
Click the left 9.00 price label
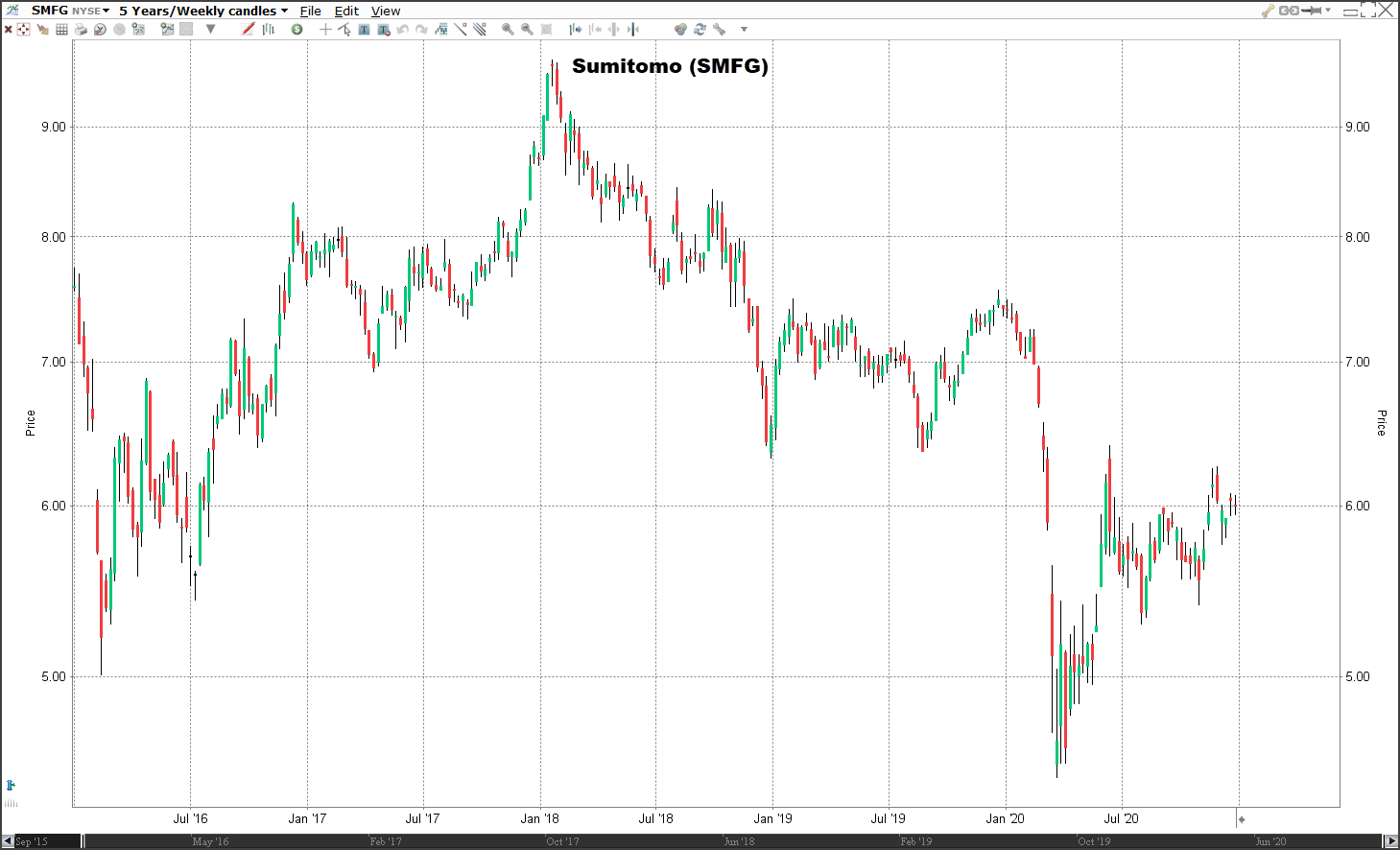[54, 127]
